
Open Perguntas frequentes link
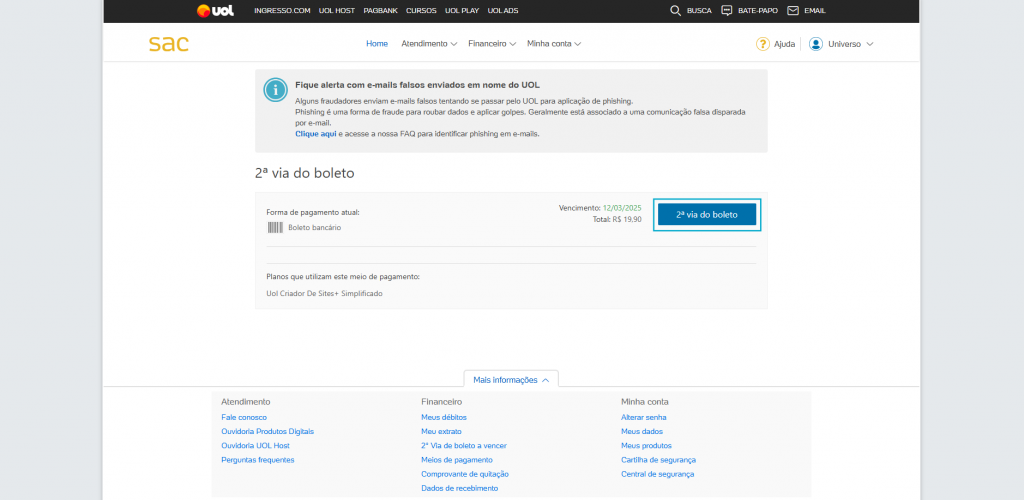pyautogui.click(x=258, y=460)
